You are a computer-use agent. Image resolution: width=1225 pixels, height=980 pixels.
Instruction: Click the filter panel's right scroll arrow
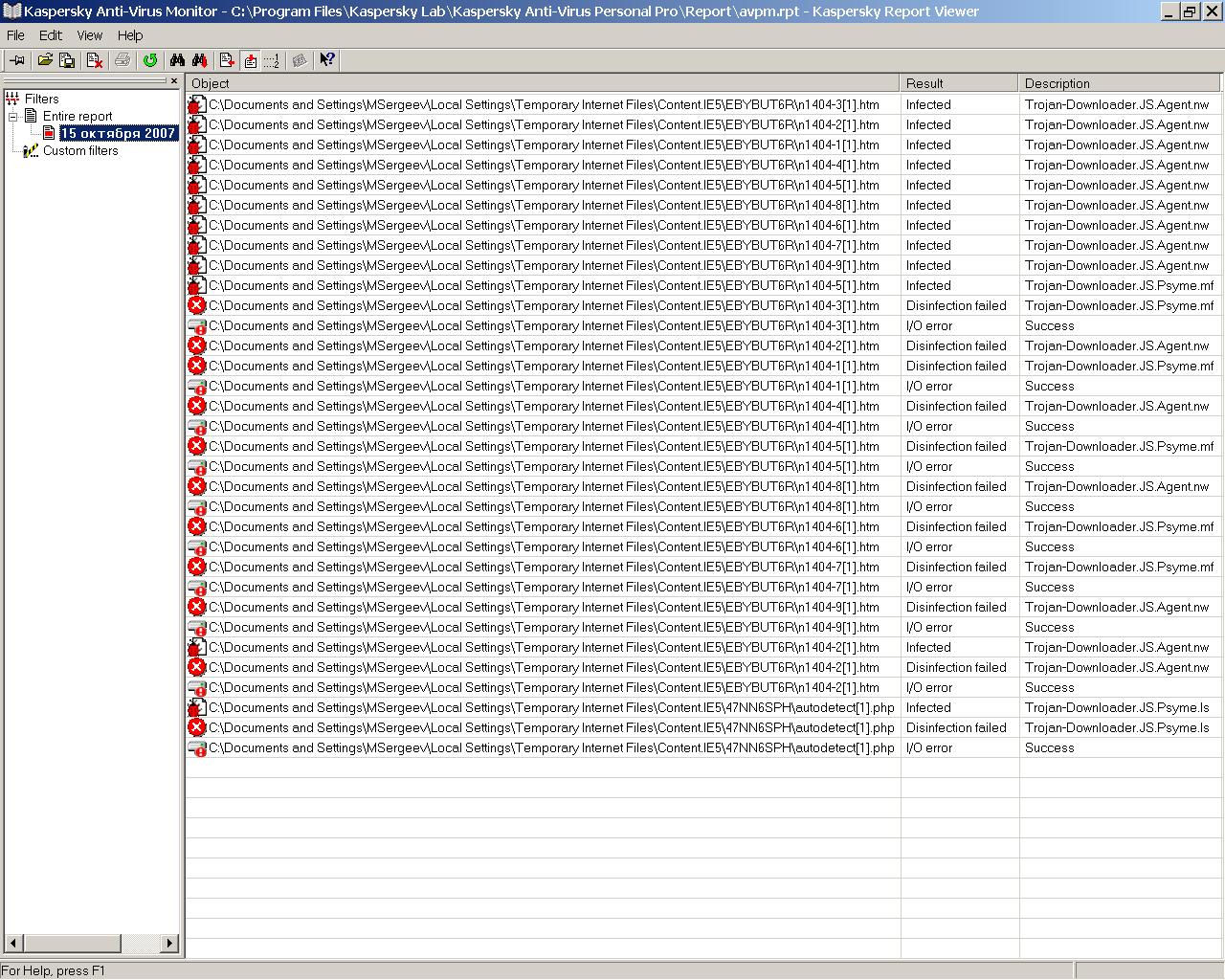tap(169, 944)
